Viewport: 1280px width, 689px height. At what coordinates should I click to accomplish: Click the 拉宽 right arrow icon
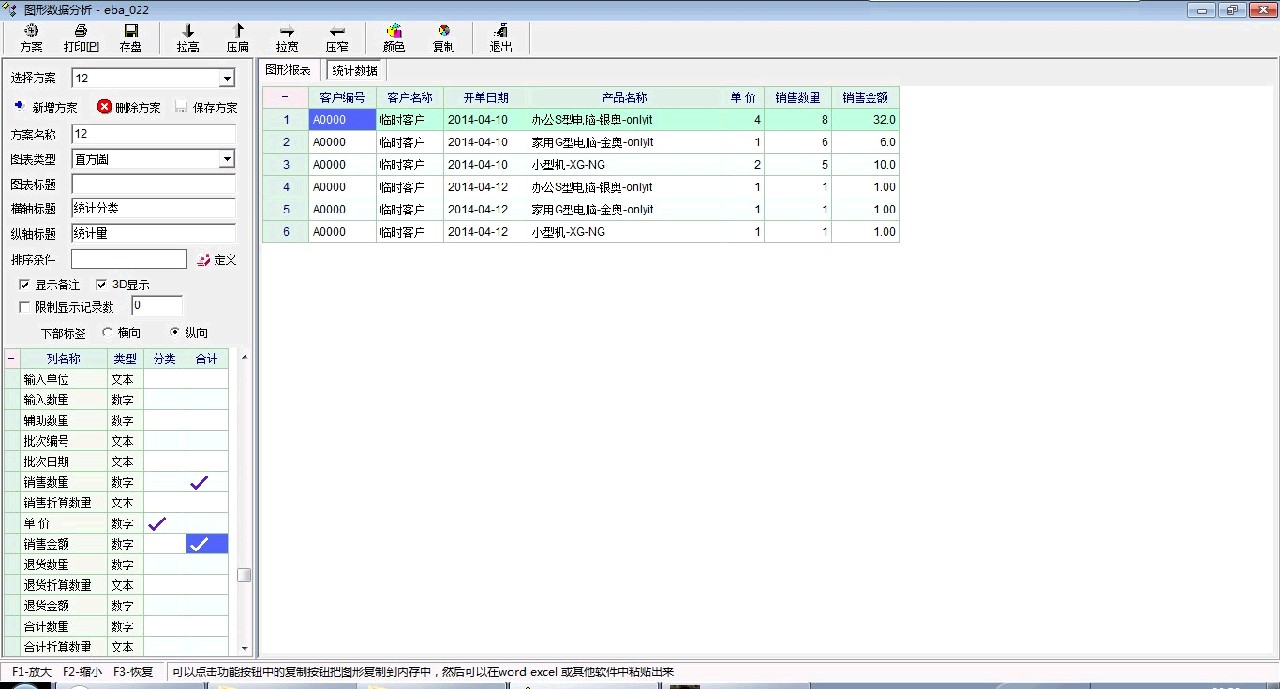[x=287, y=31]
